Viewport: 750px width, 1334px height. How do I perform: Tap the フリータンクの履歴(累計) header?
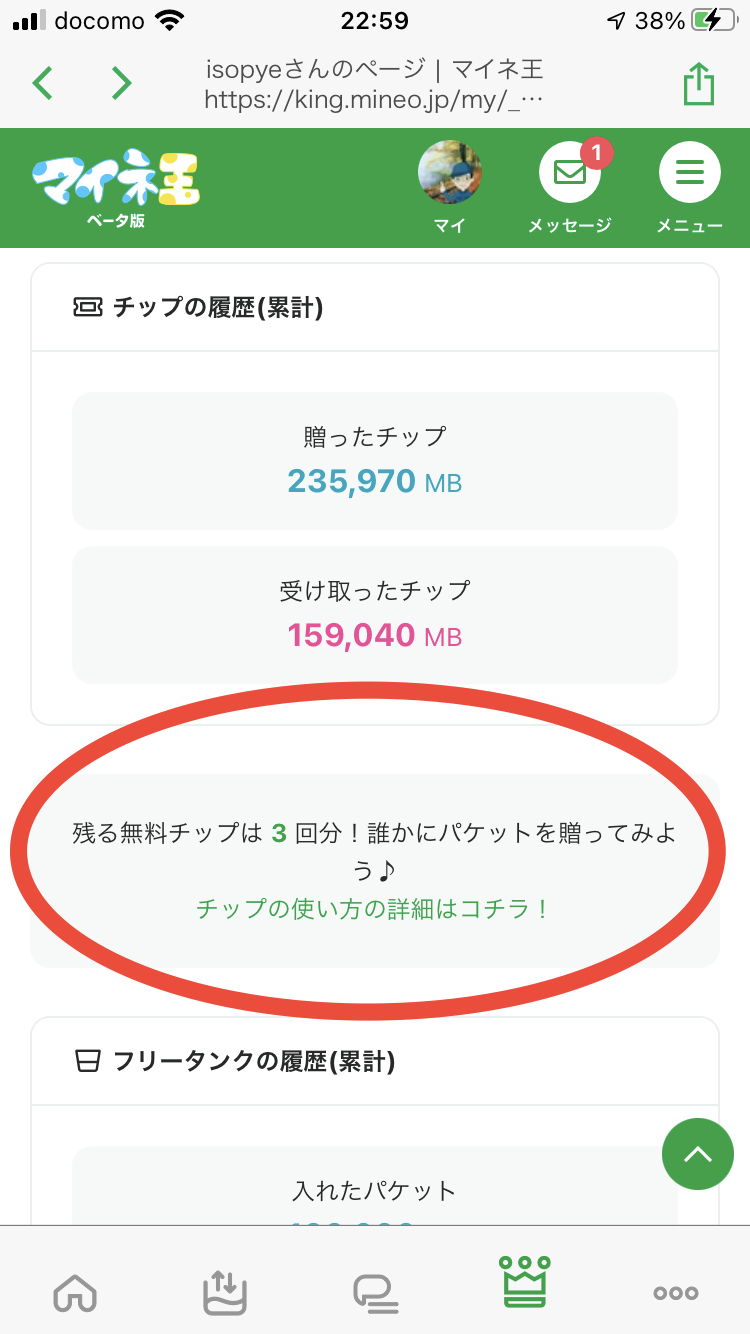click(x=254, y=1061)
